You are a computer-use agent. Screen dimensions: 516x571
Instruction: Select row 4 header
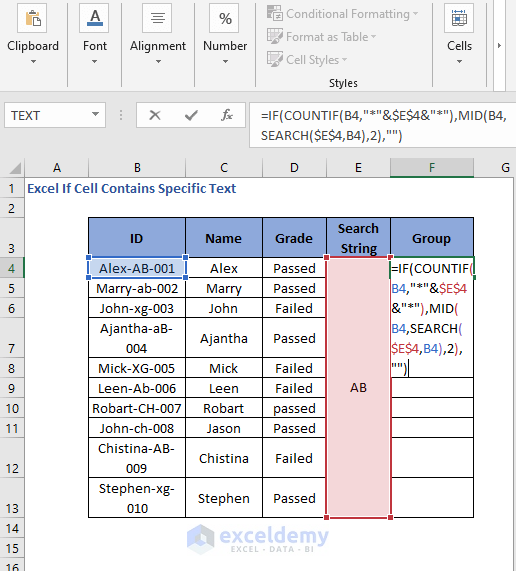[x=12, y=268]
